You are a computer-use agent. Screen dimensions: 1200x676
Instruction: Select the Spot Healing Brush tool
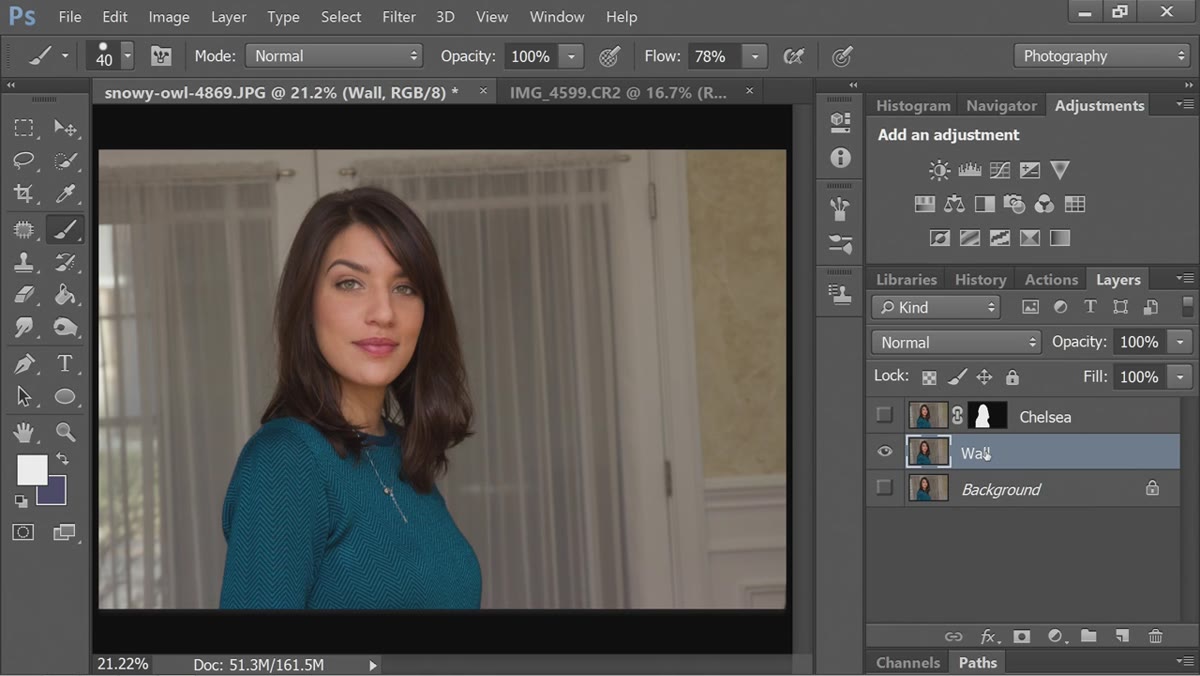pos(24,229)
